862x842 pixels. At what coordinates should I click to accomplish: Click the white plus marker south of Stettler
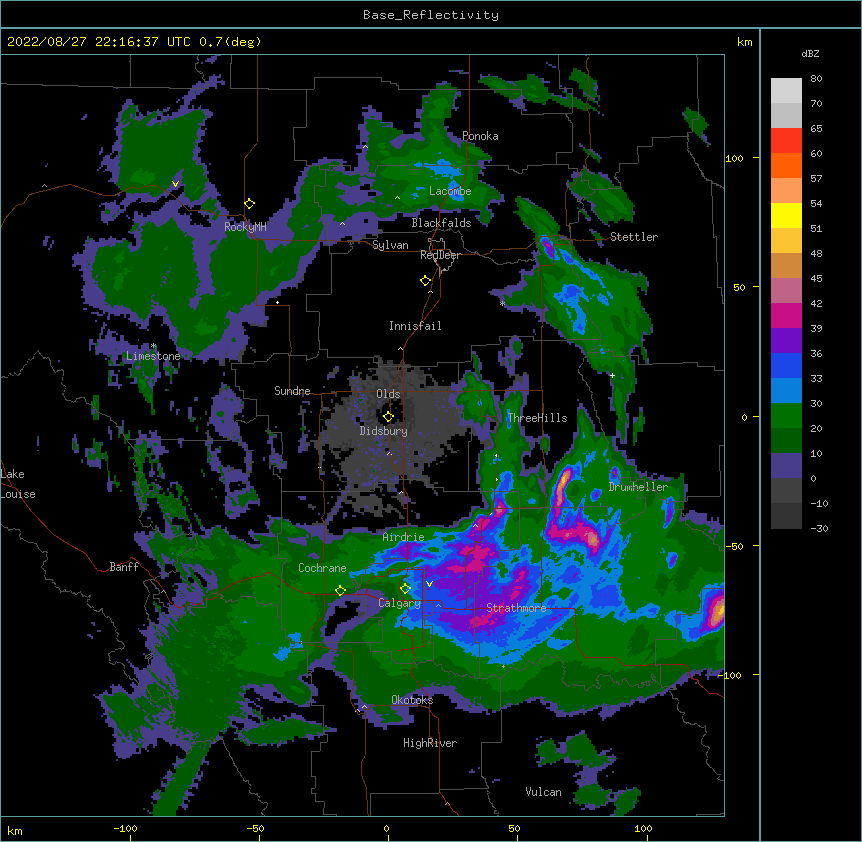click(612, 376)
